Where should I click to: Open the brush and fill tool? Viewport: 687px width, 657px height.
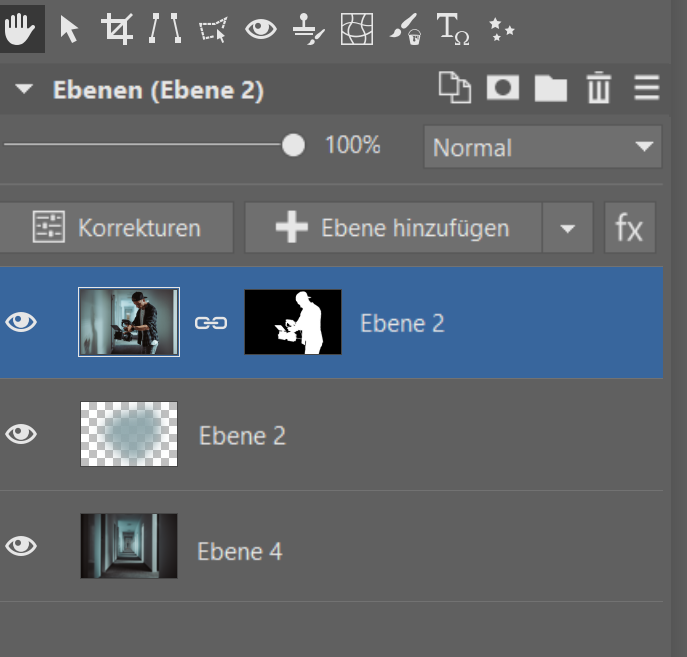point(405,29)
